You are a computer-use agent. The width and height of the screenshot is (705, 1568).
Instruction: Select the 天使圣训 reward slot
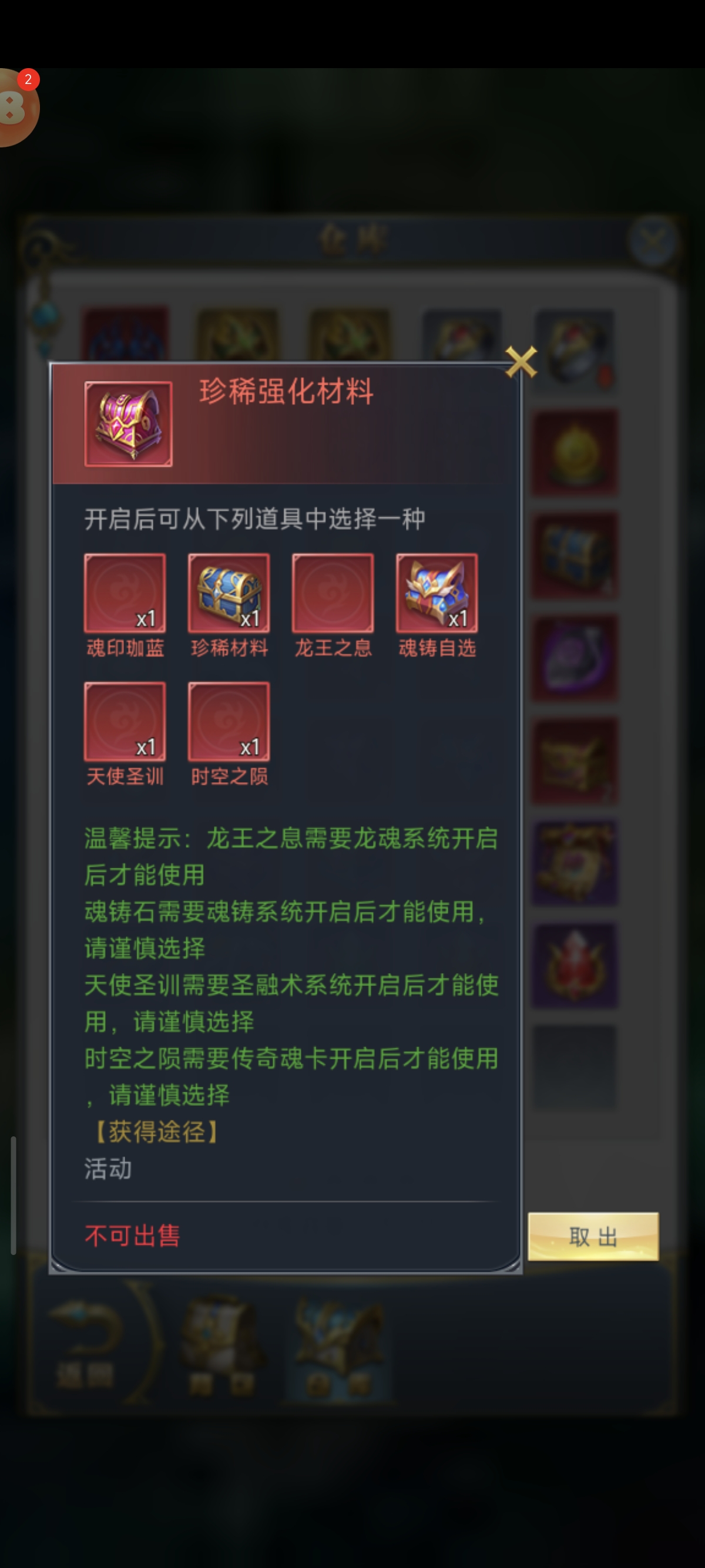pyautogui.click(x=125, y=721)
